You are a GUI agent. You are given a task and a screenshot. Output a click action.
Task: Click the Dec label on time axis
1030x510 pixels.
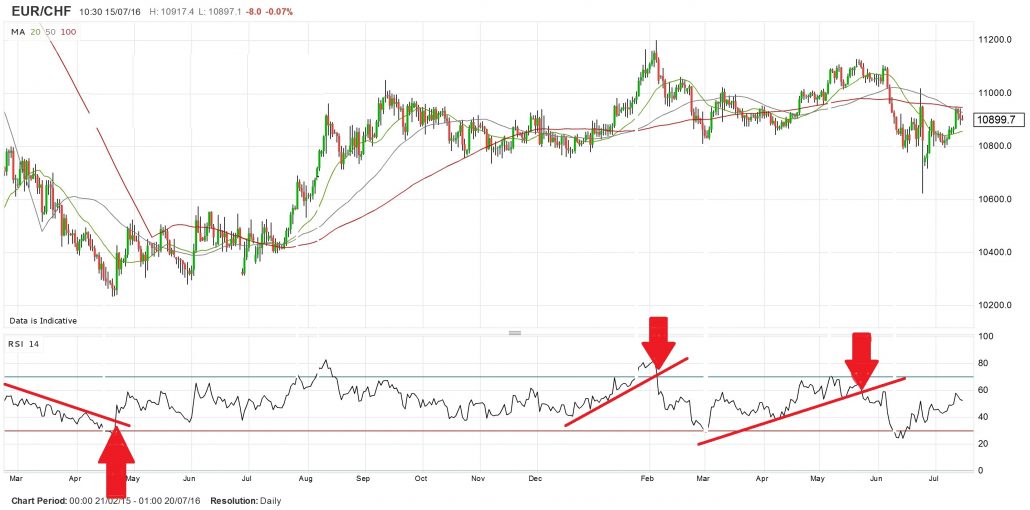(x=536, y=478)
